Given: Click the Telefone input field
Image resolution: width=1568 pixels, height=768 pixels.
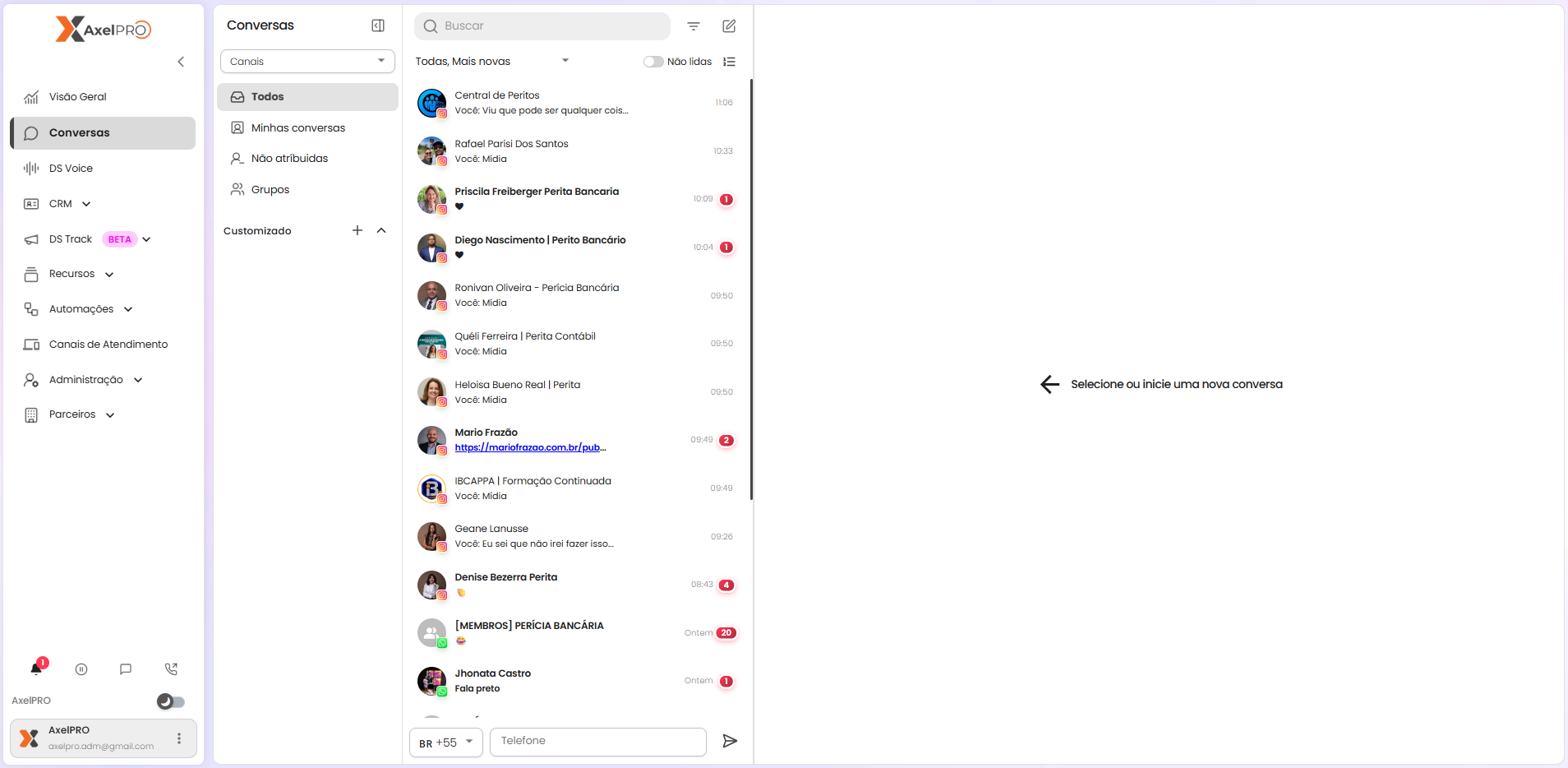Looking at the screenshot, I should coord(597,741).
